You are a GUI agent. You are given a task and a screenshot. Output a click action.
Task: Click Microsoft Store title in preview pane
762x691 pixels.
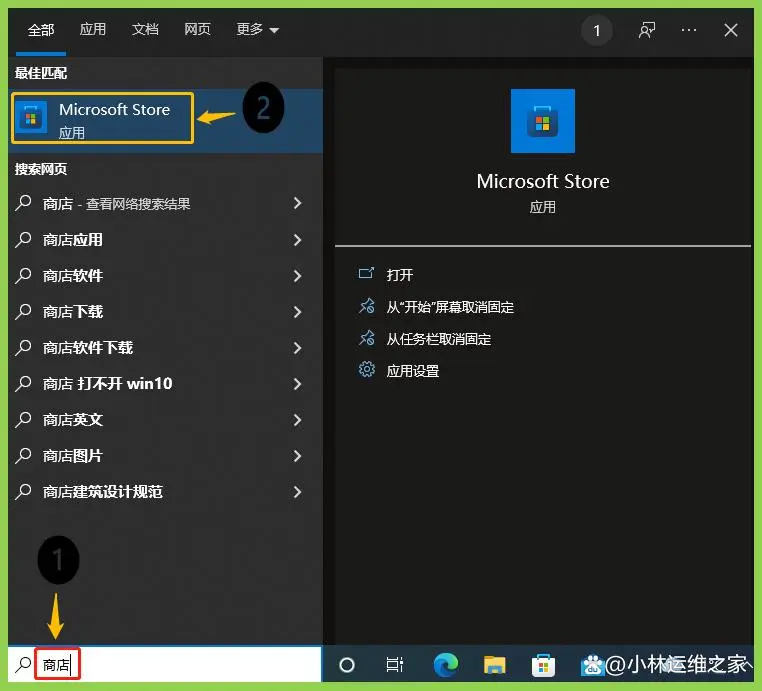click(x=543, y=181)
